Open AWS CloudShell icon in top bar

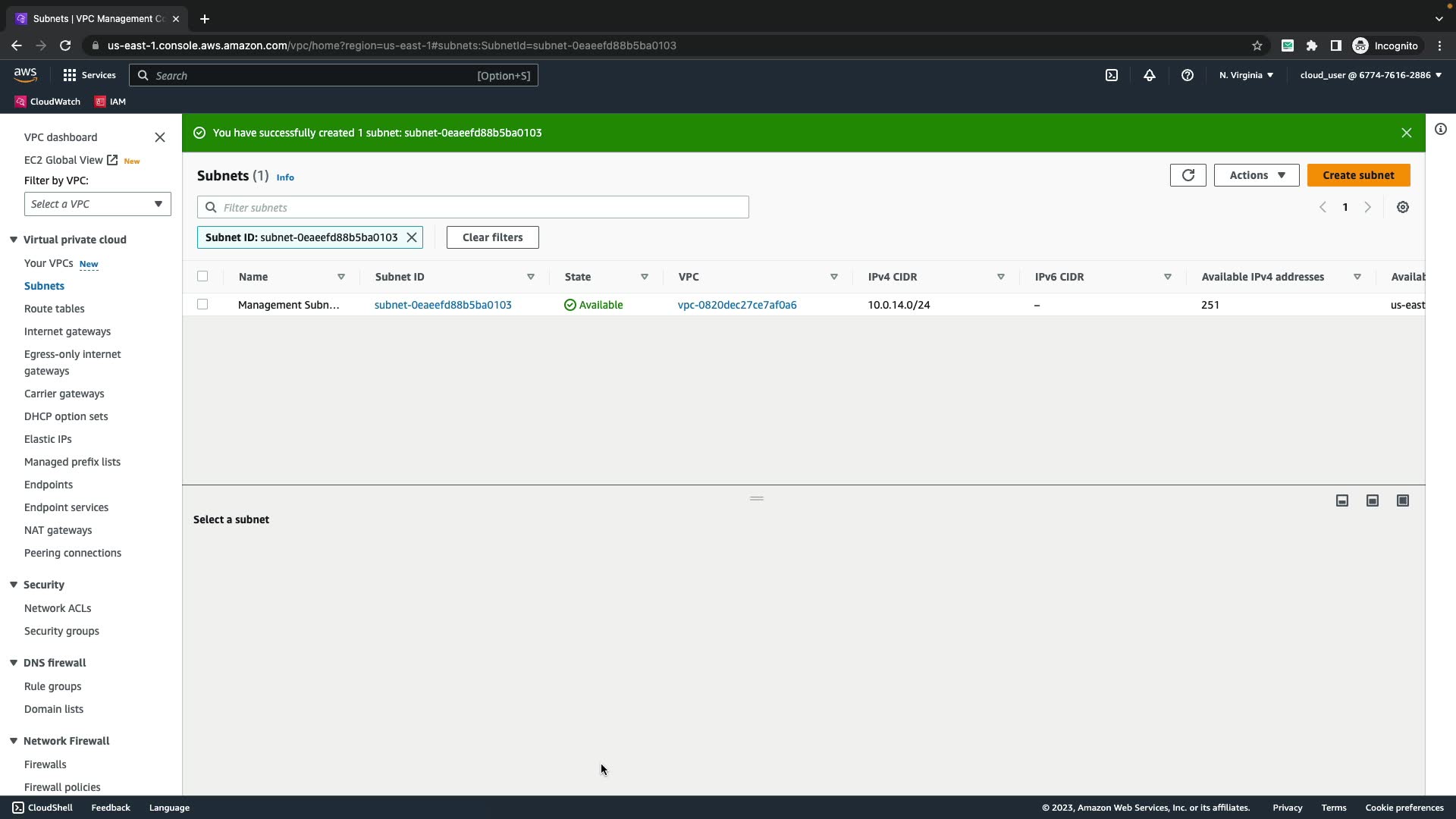[x=1111, y=75]
